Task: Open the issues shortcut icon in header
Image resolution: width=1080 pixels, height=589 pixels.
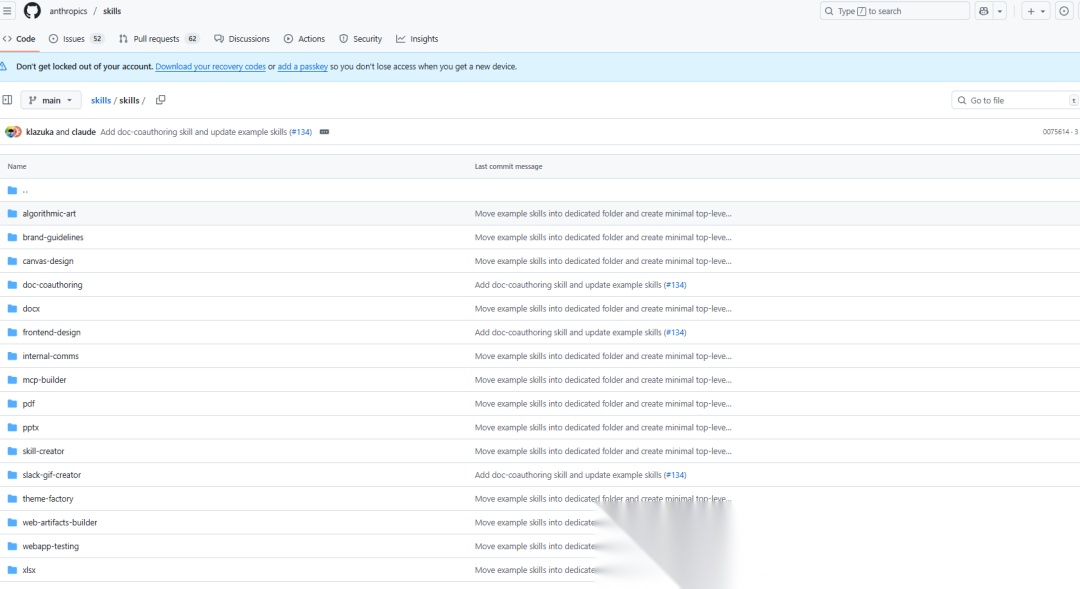Action: click(x=1064, y=11)
